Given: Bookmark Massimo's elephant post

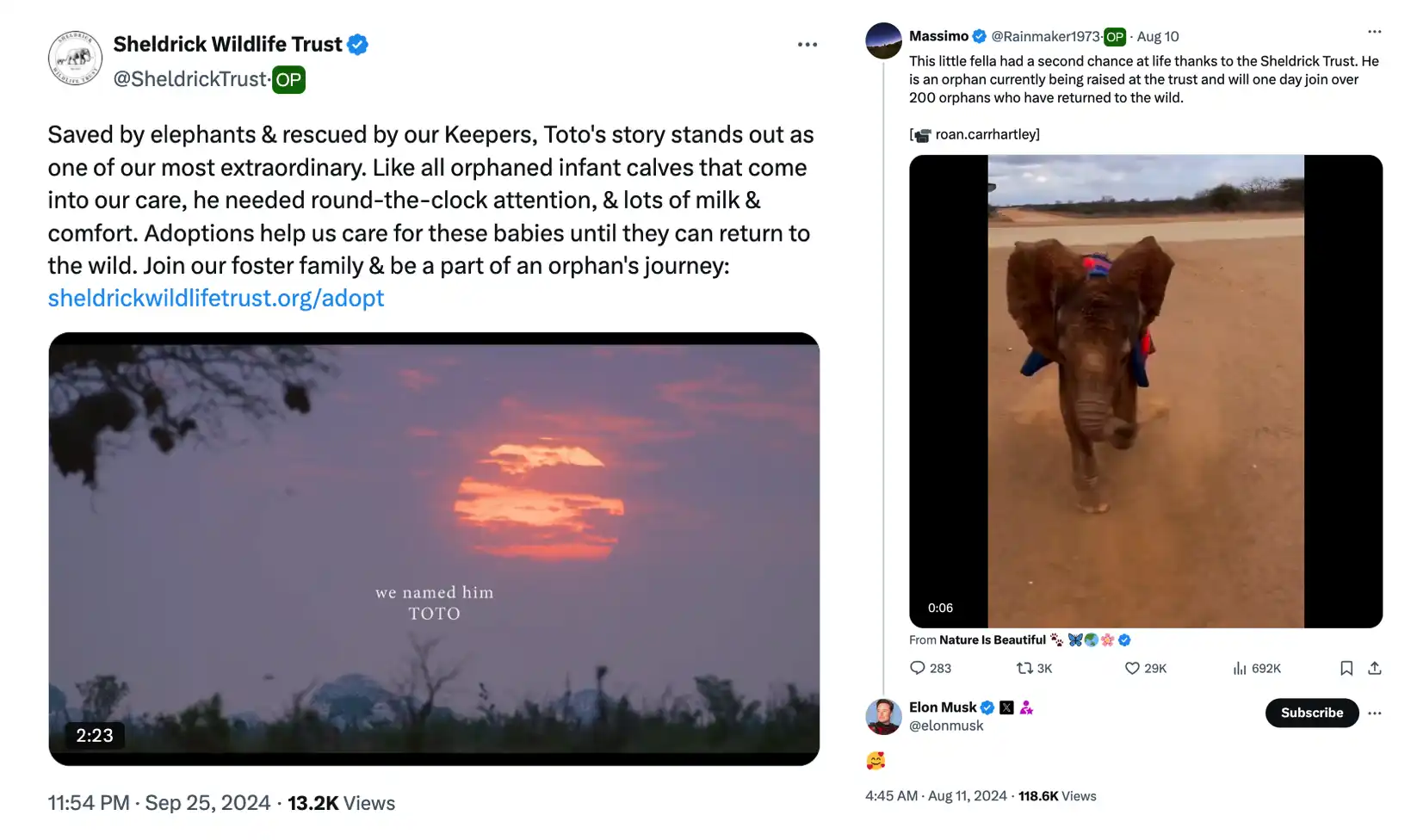Looking at the screenshot, I should tap(1346, 668).
